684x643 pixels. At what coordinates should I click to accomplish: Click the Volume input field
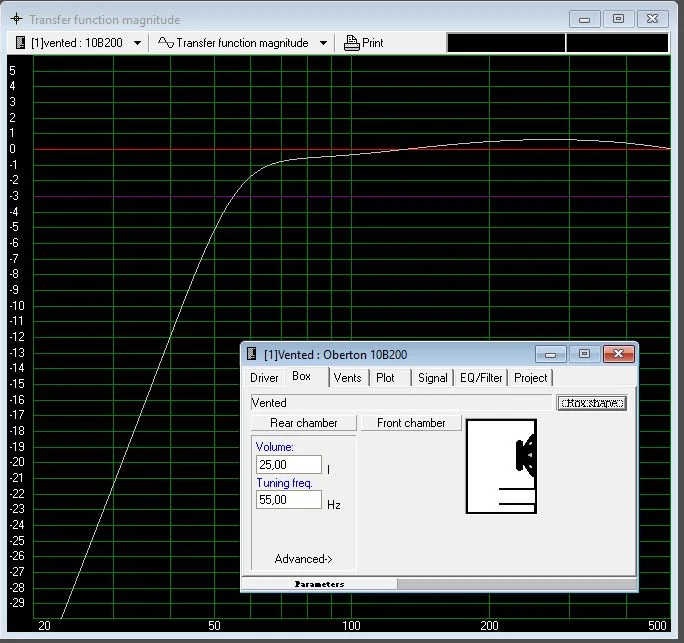click(289, 465)
